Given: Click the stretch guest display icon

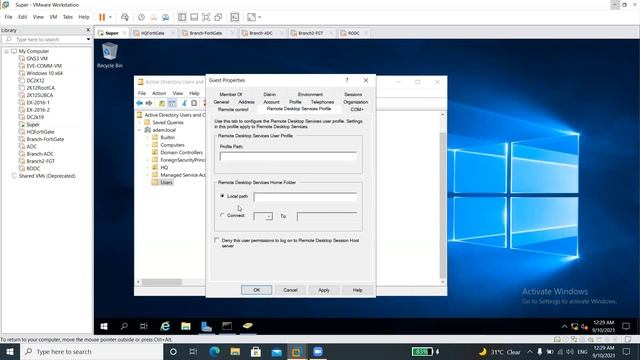Looking at the screenshot, I should pos(251,17).
